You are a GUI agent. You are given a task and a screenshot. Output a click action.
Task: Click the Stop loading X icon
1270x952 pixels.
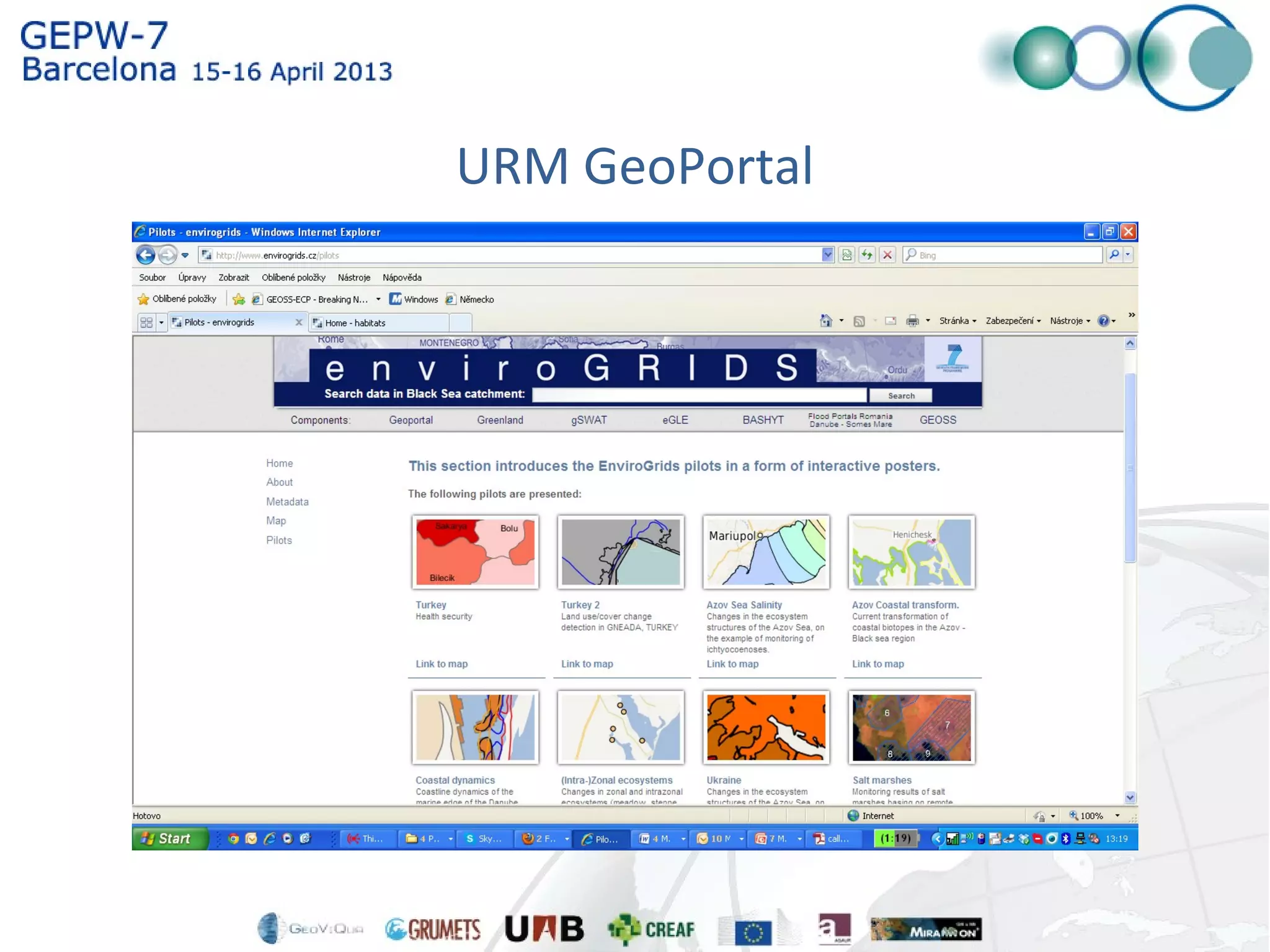(x=887, y=255)
